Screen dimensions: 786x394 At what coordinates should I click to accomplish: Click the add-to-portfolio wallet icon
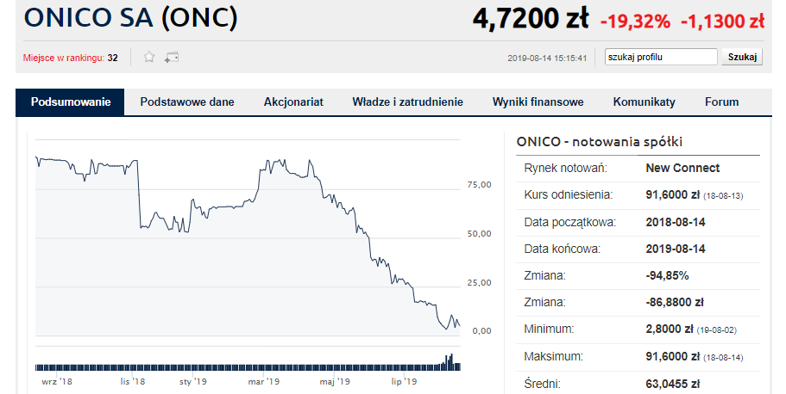[172, 57]
